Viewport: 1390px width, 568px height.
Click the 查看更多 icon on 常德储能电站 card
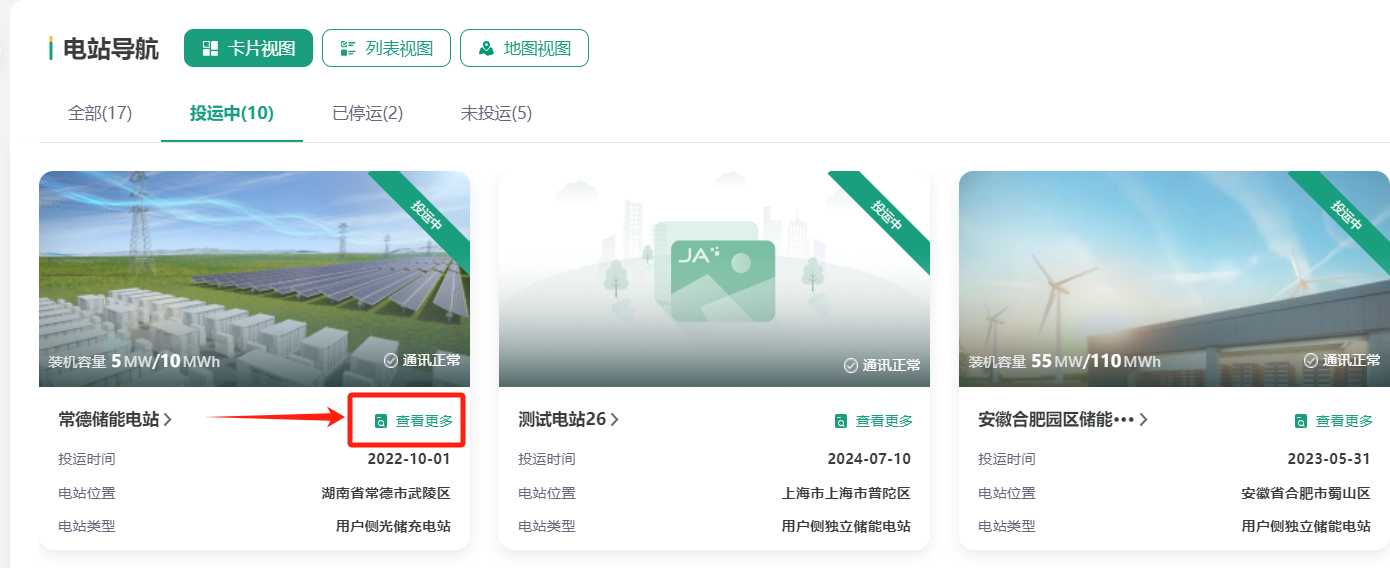(x=380, y=422)
